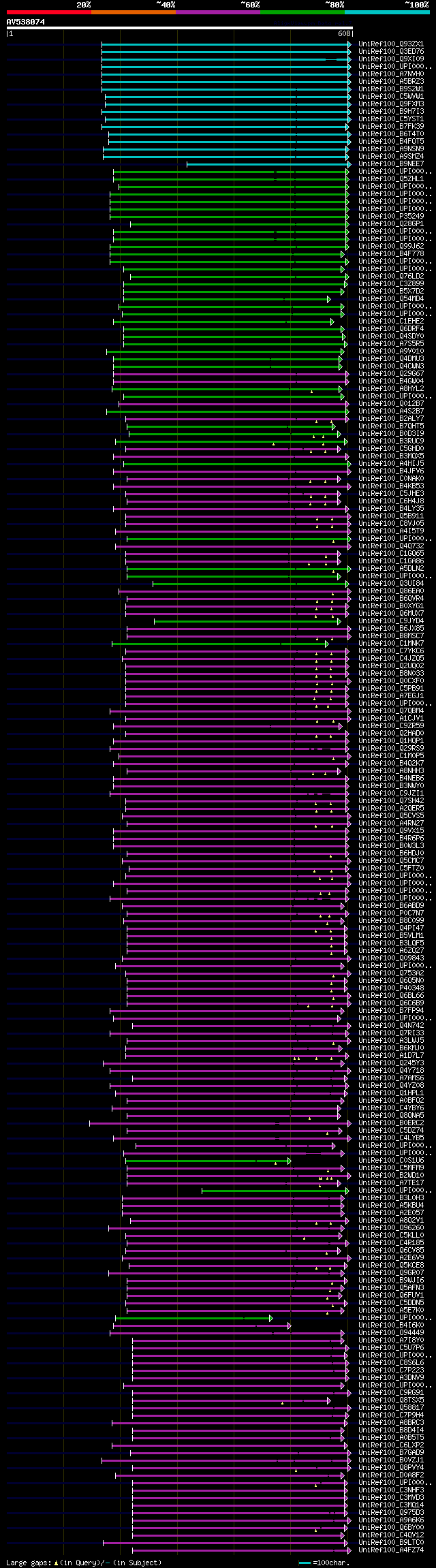This screenshot has height=1568, width=436.
Task: Select the UniRef100_B9S2W1 hit label
Action: (x=391, y=89)
